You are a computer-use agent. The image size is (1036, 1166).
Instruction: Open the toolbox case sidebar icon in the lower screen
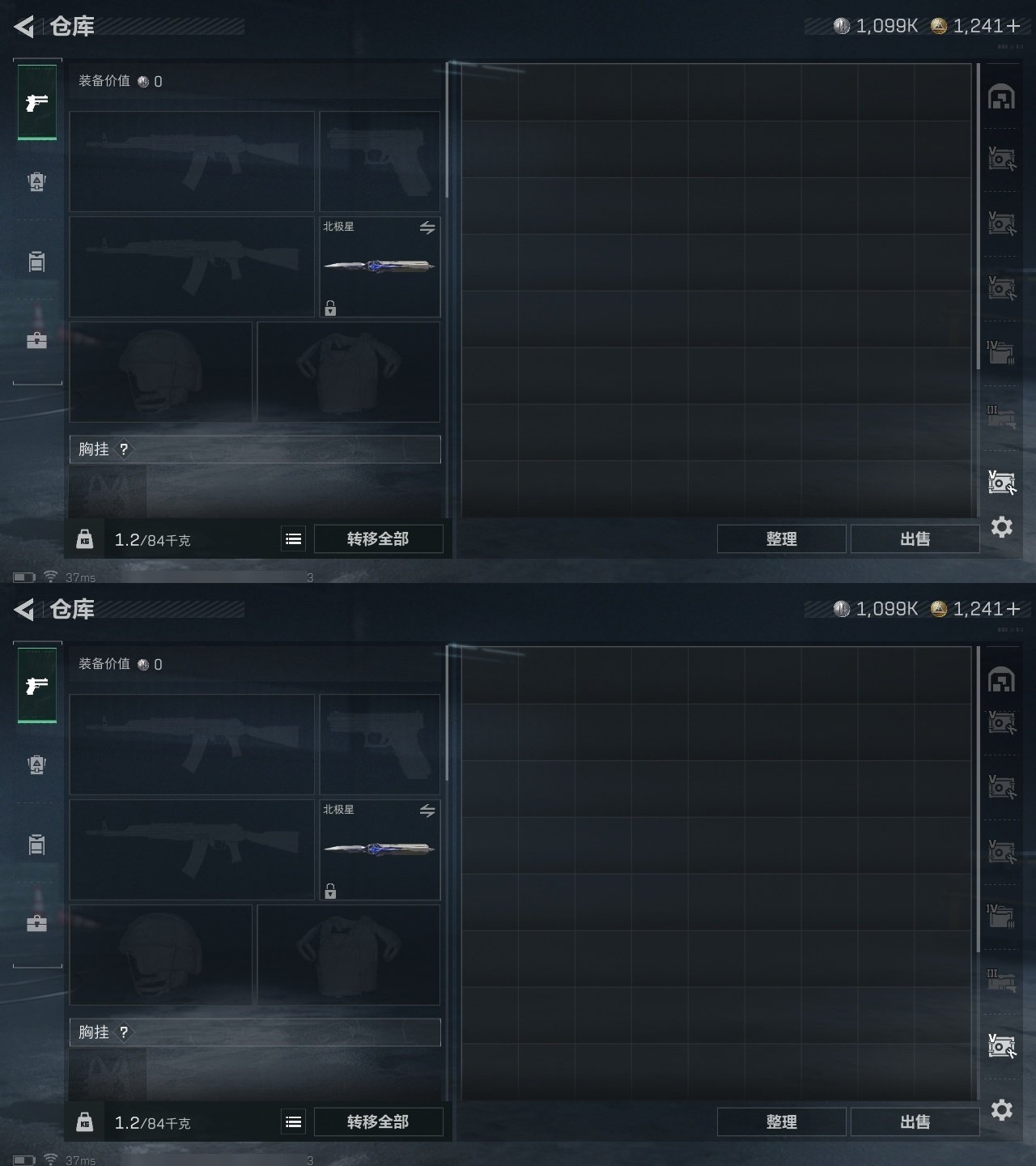(36, 923)
